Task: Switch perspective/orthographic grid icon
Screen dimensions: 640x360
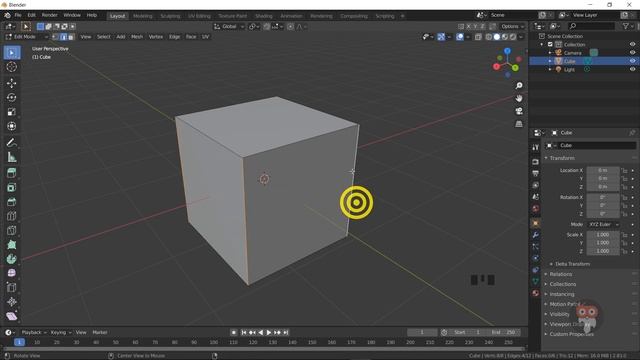Action: pyautogui.click(x=519, y=124)
